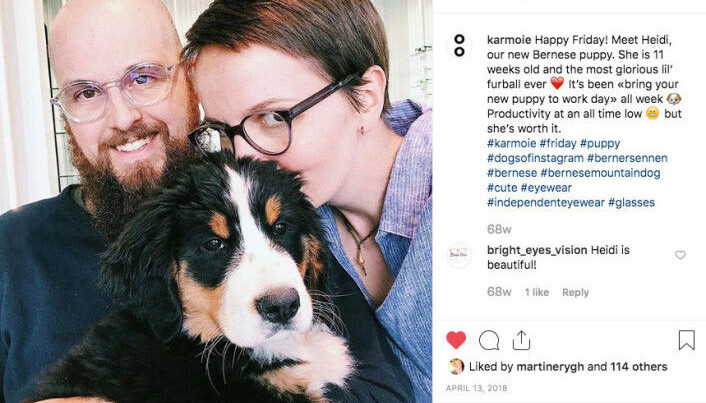This screenshot has height=403, width=706.
Task: Open the #bernesemountaindog hashtag
Action: (601, 173)
